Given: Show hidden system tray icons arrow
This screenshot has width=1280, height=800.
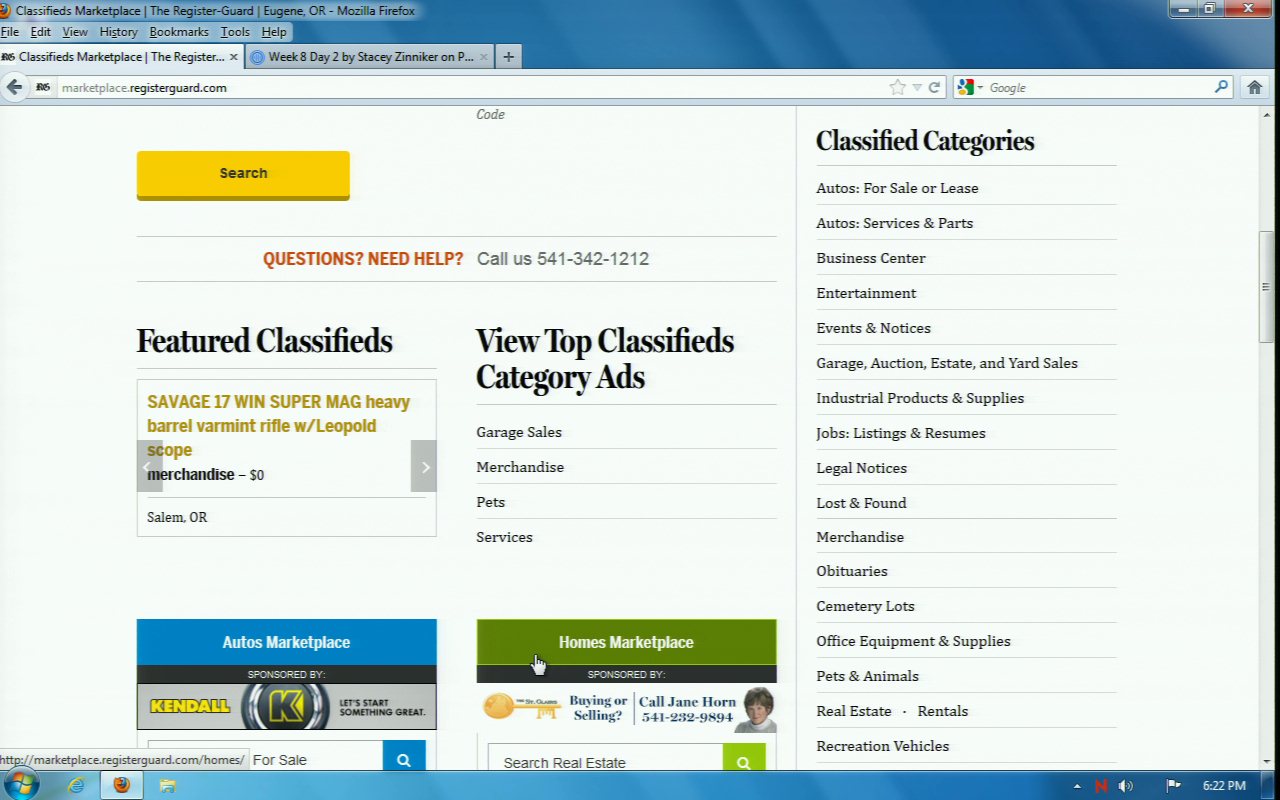Looking at the screenshot, I should (x=1076, y=786).
